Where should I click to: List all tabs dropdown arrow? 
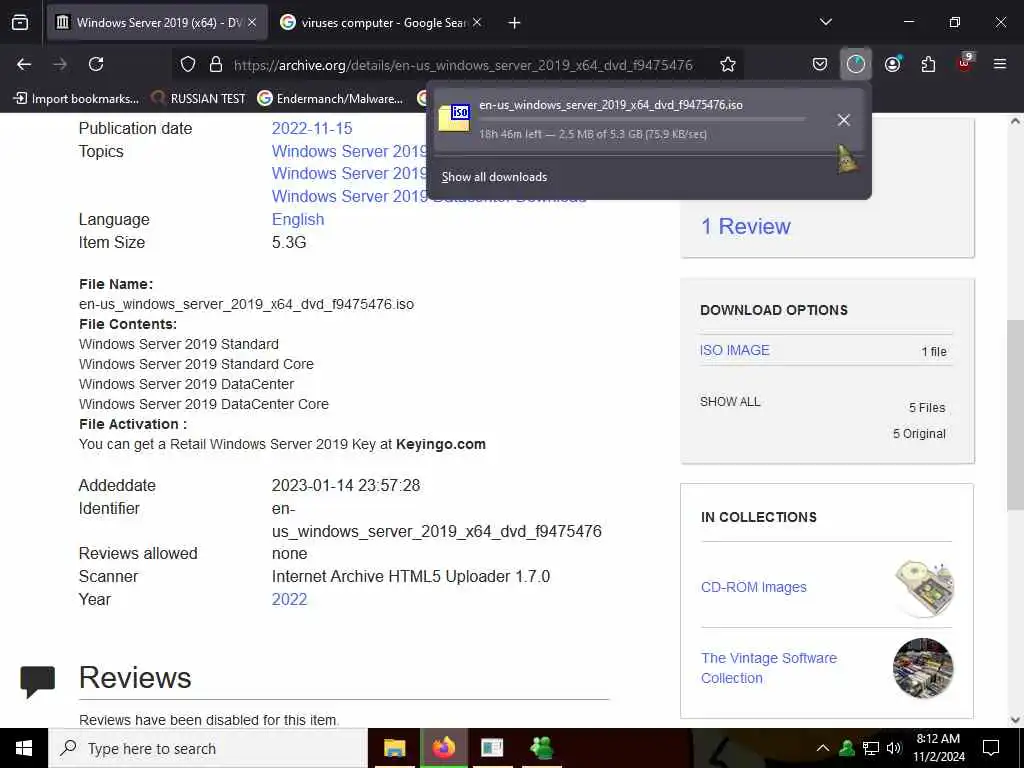825,22
